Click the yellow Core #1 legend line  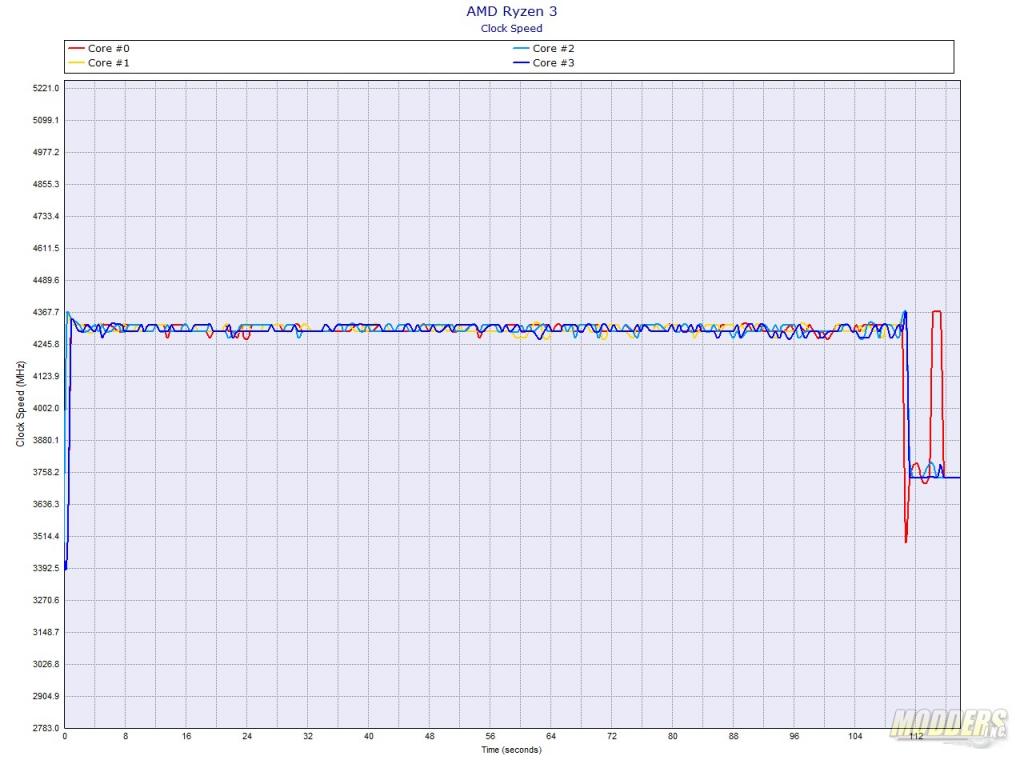tap(76, 63)
